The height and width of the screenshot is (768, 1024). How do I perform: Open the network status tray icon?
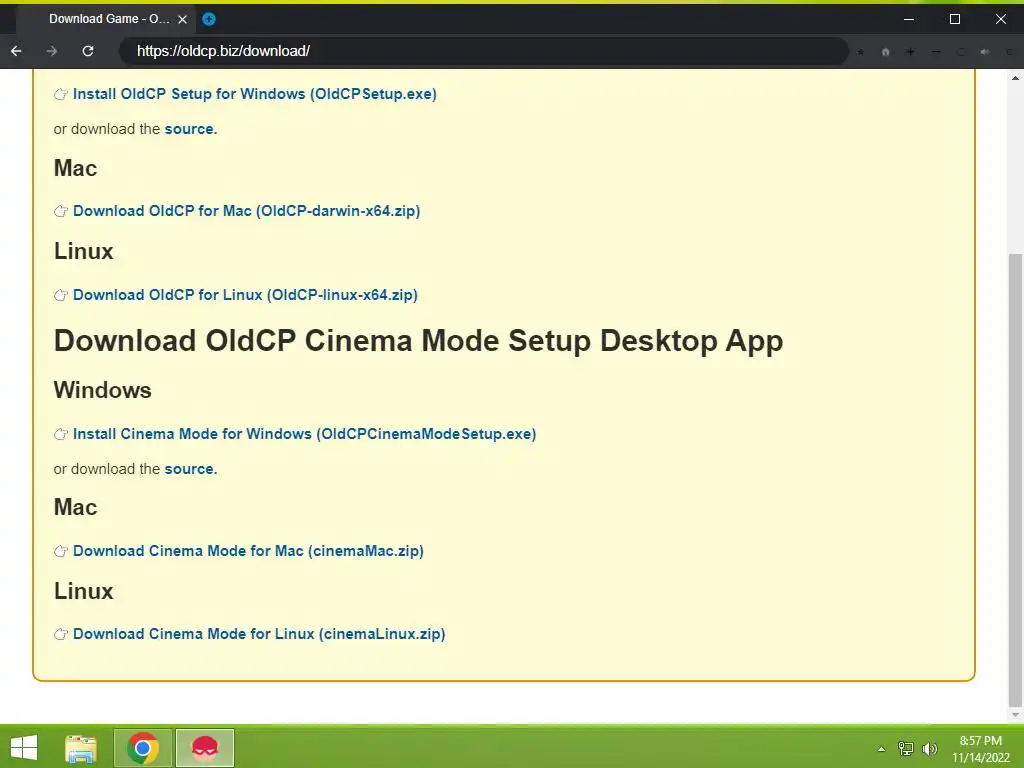tap(906, 748)
